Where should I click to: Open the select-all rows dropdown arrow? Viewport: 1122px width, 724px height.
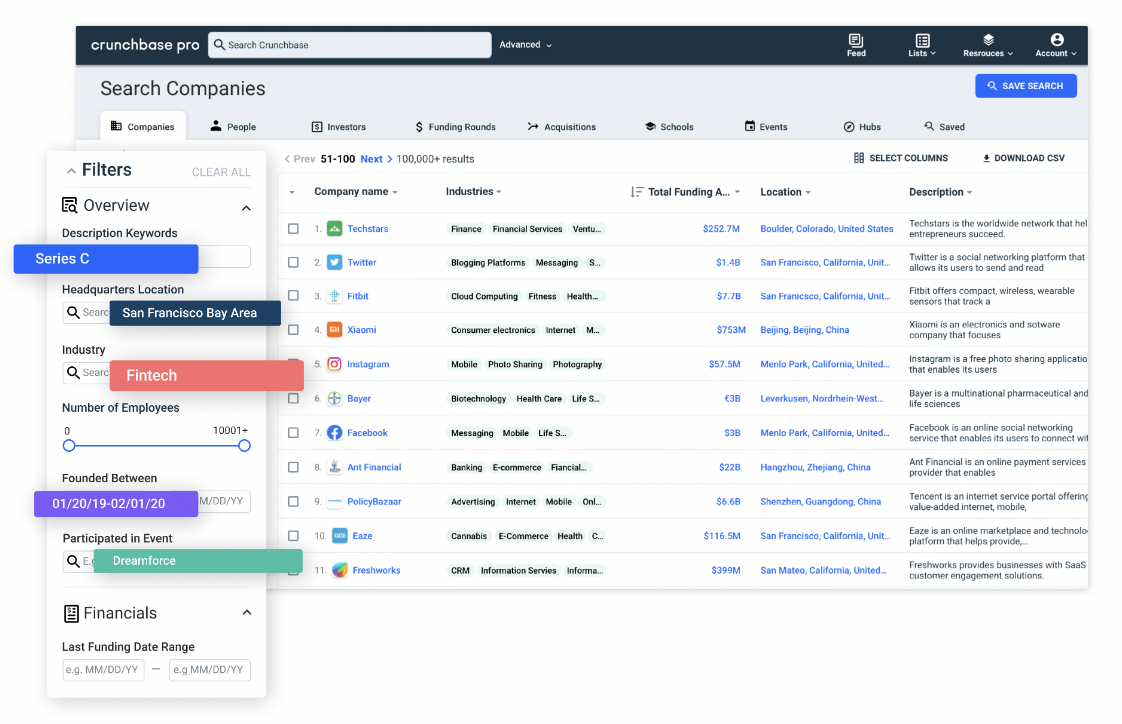click(292, 192)
